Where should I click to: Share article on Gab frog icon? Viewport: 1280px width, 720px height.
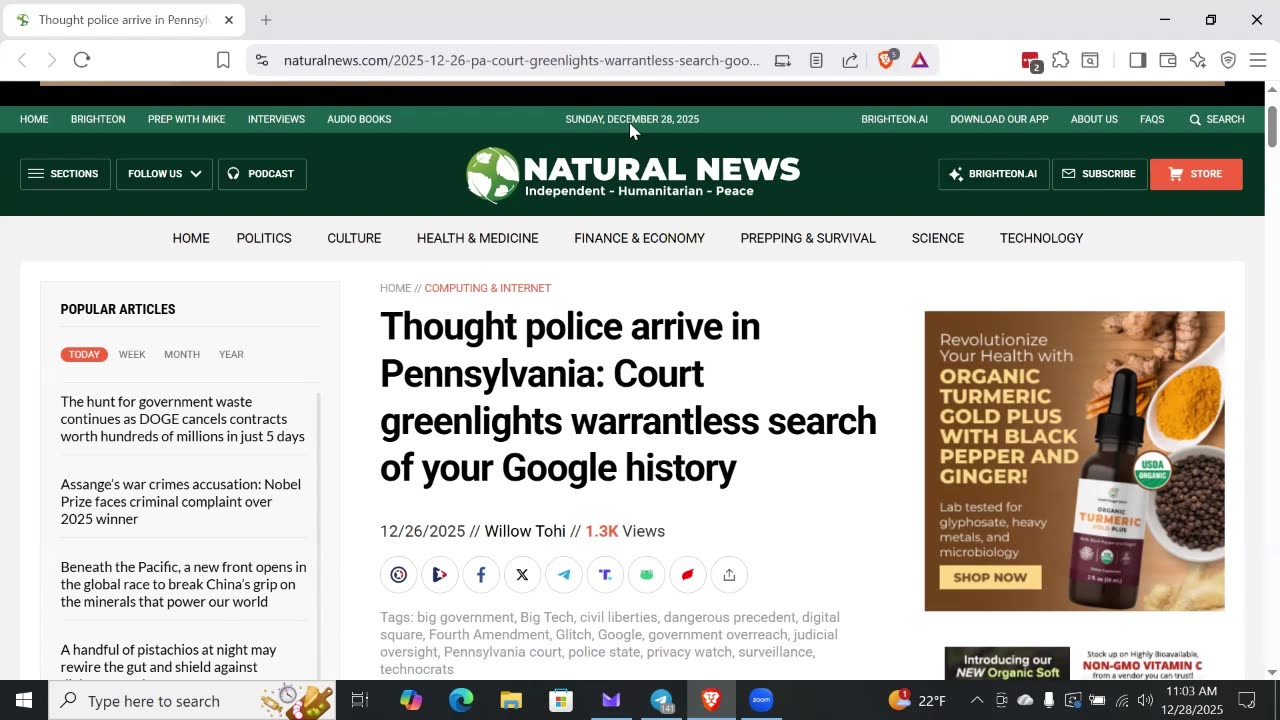click(646, 574)
